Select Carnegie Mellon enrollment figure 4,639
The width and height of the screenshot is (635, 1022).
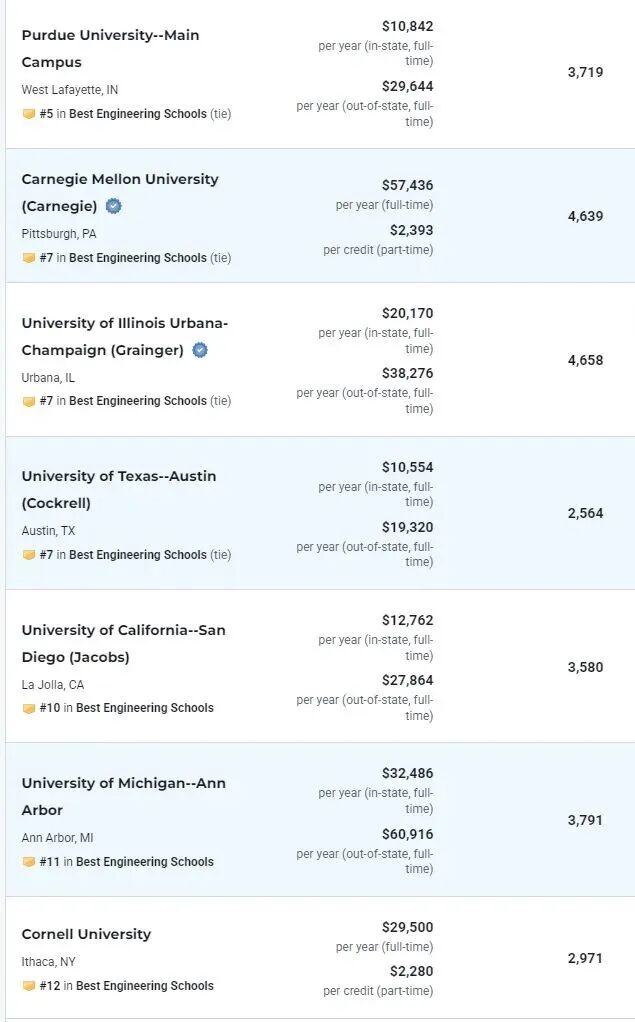585,216
